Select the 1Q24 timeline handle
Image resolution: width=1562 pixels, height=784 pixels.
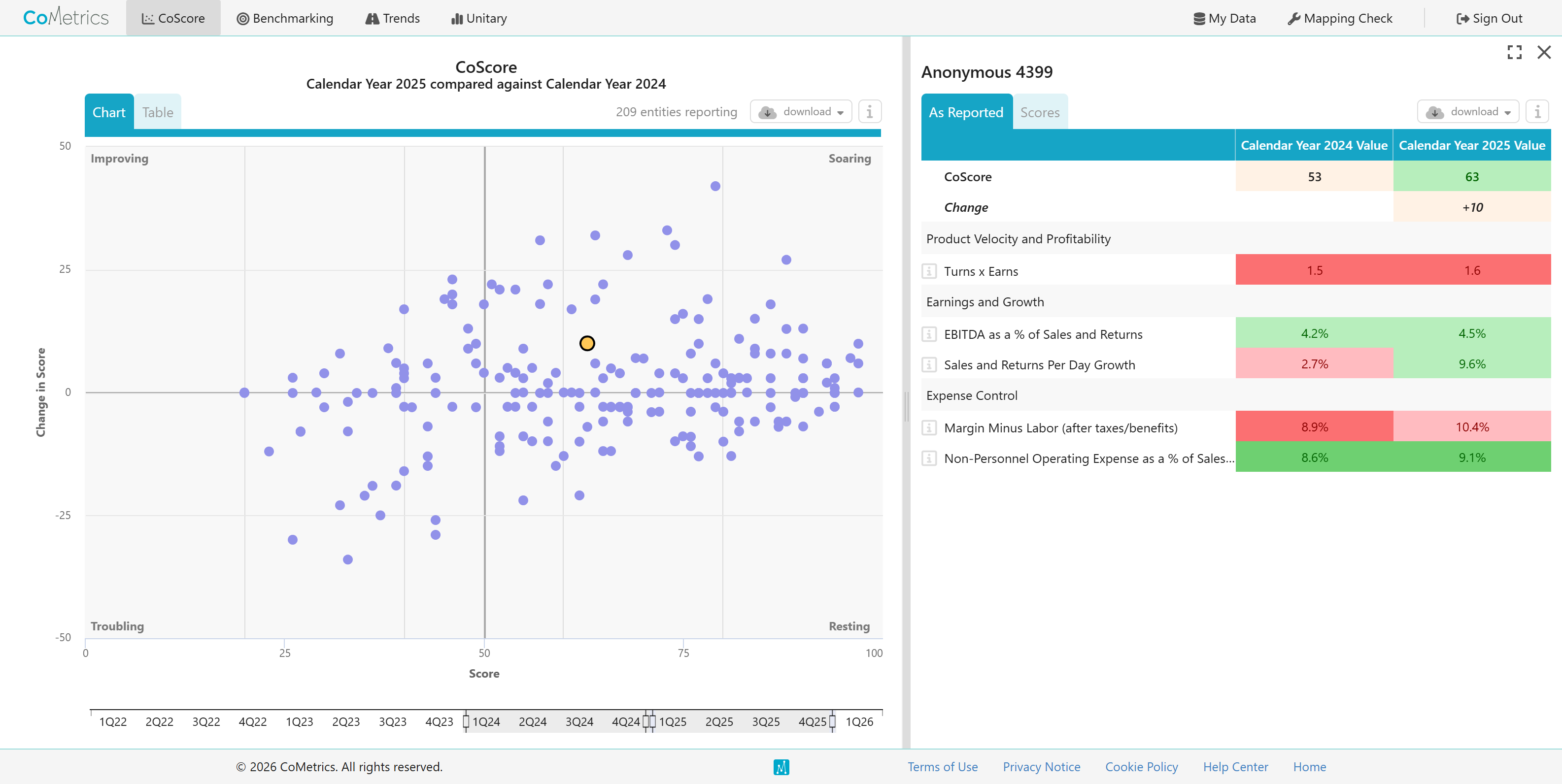click(466, 721)
